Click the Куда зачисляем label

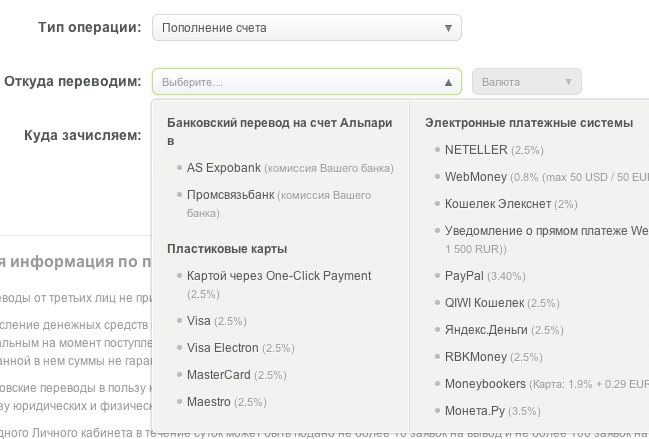[82, 135]
